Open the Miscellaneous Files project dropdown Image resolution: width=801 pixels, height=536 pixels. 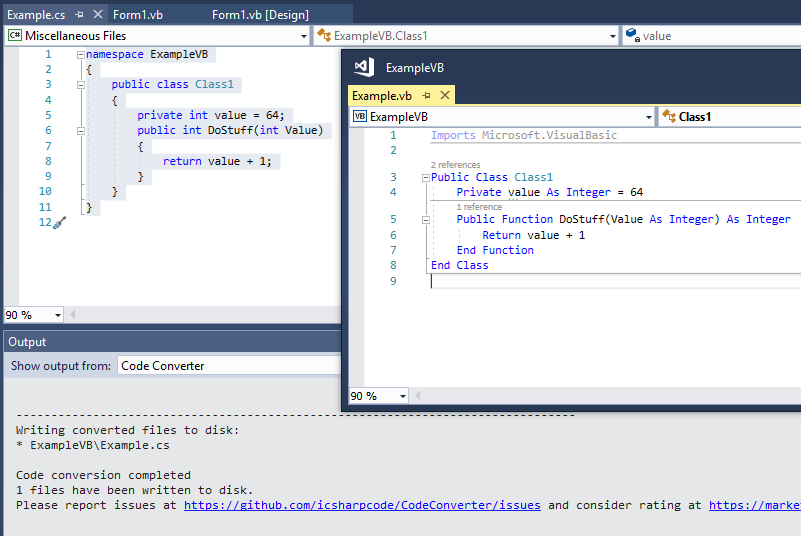click(x=303, y=36)
